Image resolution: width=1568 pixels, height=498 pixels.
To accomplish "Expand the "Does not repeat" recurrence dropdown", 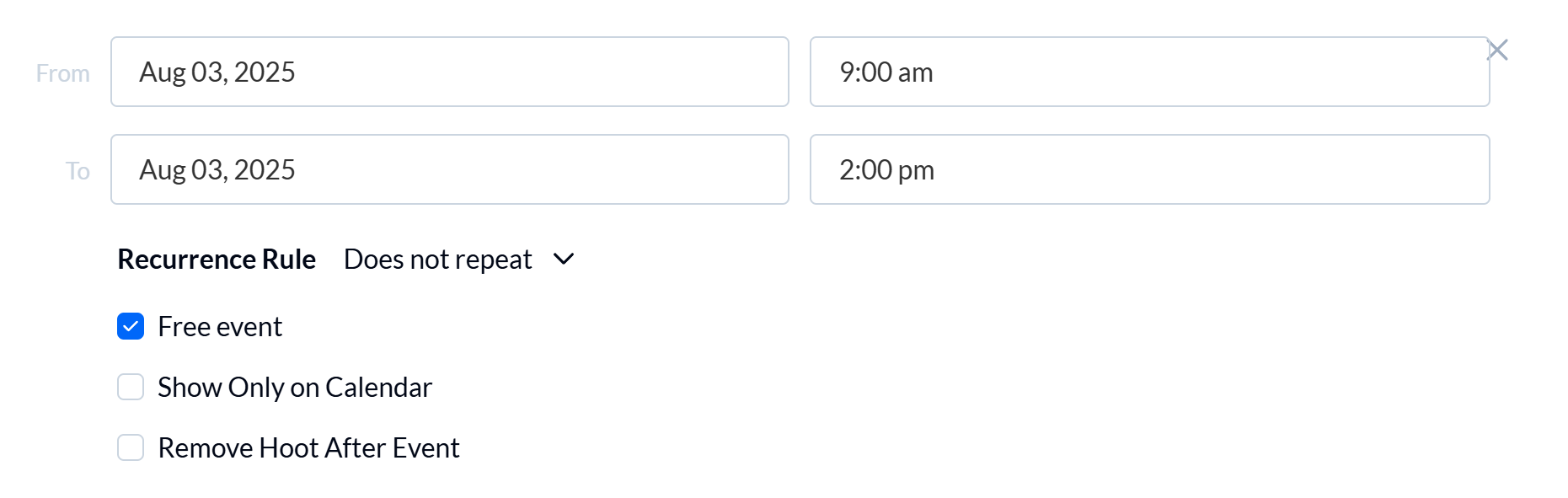I will (x=437, y=259).
